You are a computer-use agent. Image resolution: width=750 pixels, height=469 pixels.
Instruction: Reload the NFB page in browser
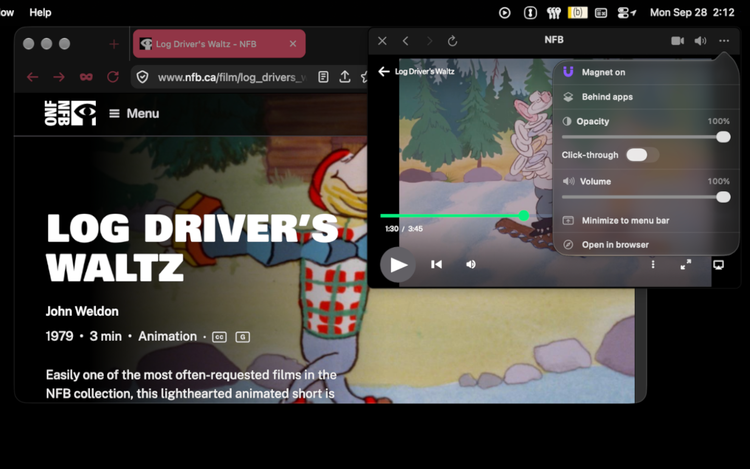pos(113,77)
